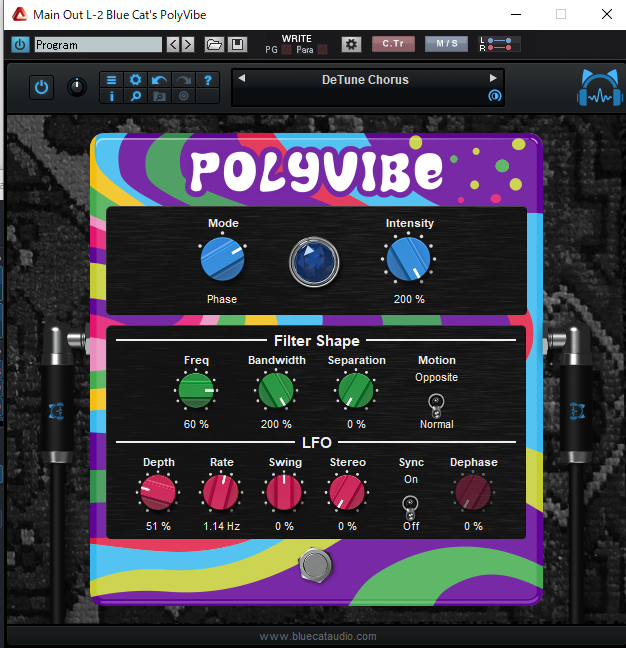Click the metal footswitch on the pedal
The height and width of the screenshot is (648, 626).
click(316, 565)
